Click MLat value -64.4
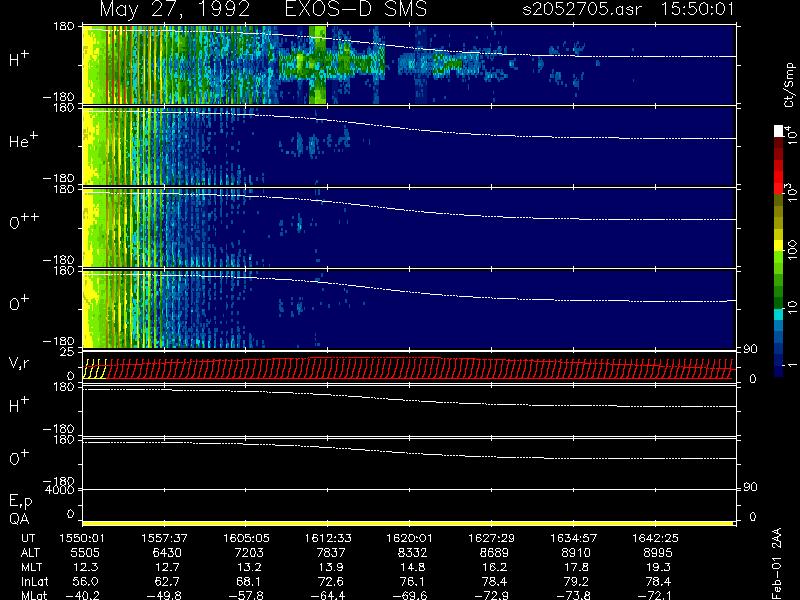Screen dimensions: 800x600 tap(328, 595)
